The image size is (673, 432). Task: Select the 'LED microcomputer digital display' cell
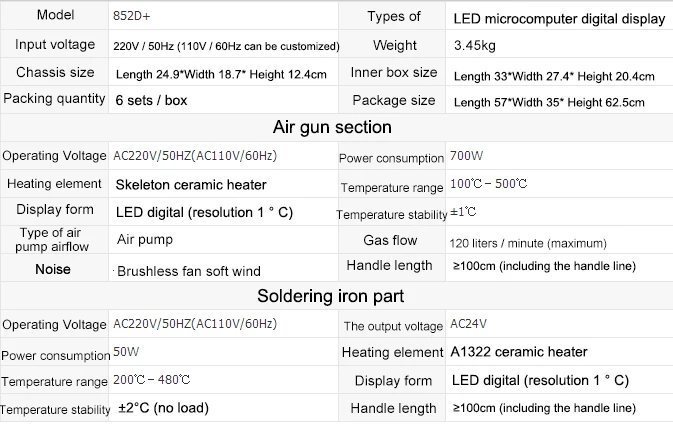click(x=558, y=19)
